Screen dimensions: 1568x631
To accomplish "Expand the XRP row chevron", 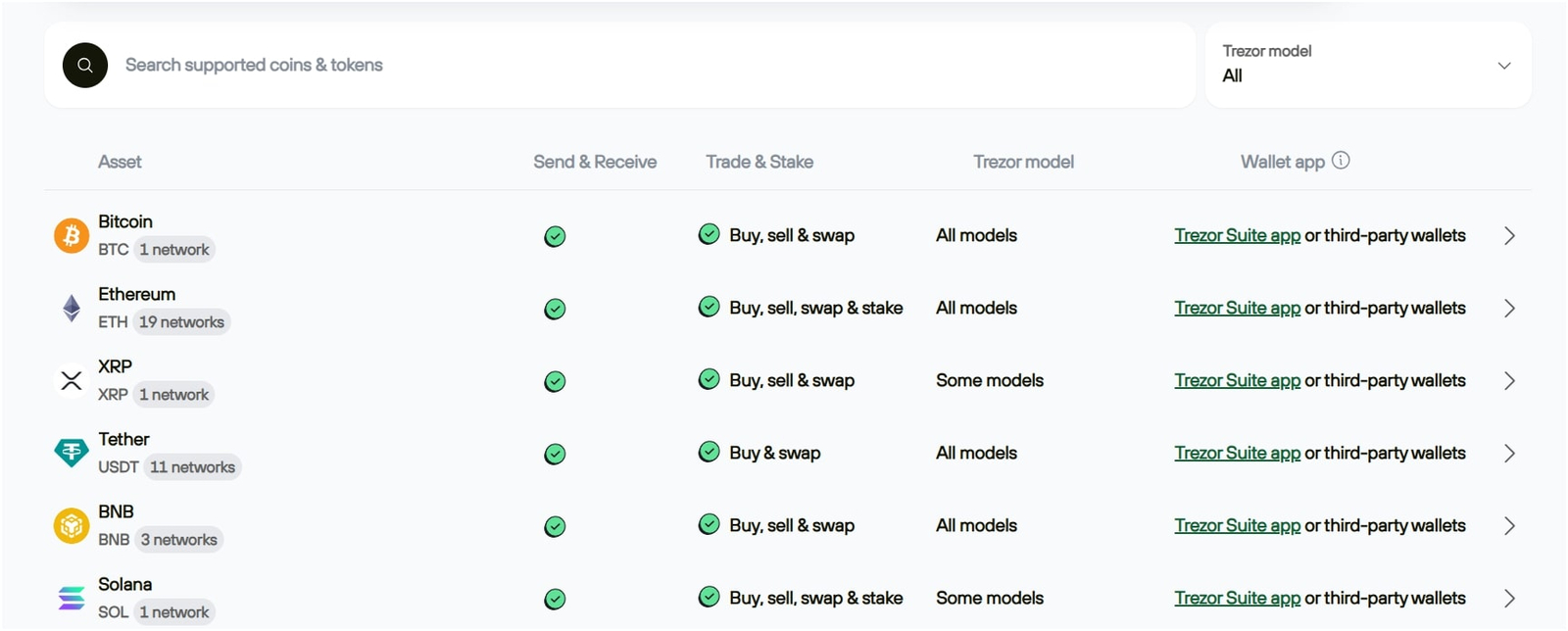I will [1509, 381].
